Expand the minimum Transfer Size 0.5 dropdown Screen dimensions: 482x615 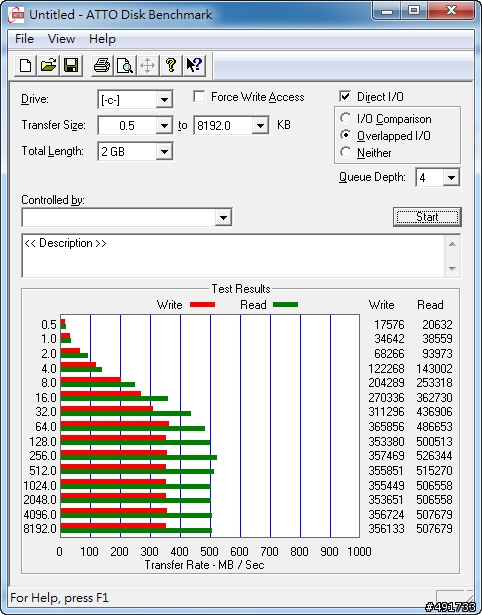pos(164,126)
